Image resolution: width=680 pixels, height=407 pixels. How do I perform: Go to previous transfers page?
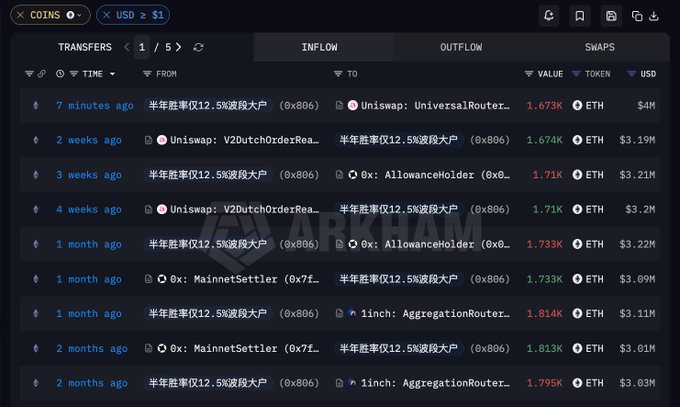point(127,47)
